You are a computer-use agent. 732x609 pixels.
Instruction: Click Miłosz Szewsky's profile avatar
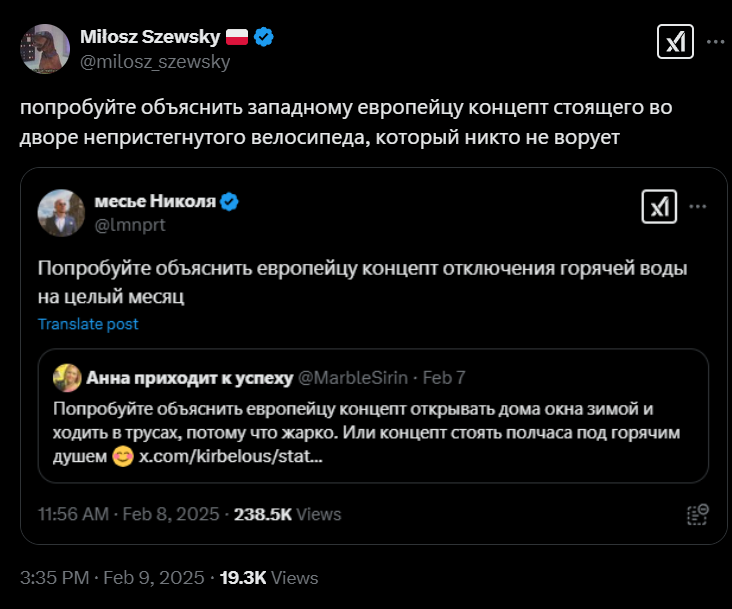42,48
